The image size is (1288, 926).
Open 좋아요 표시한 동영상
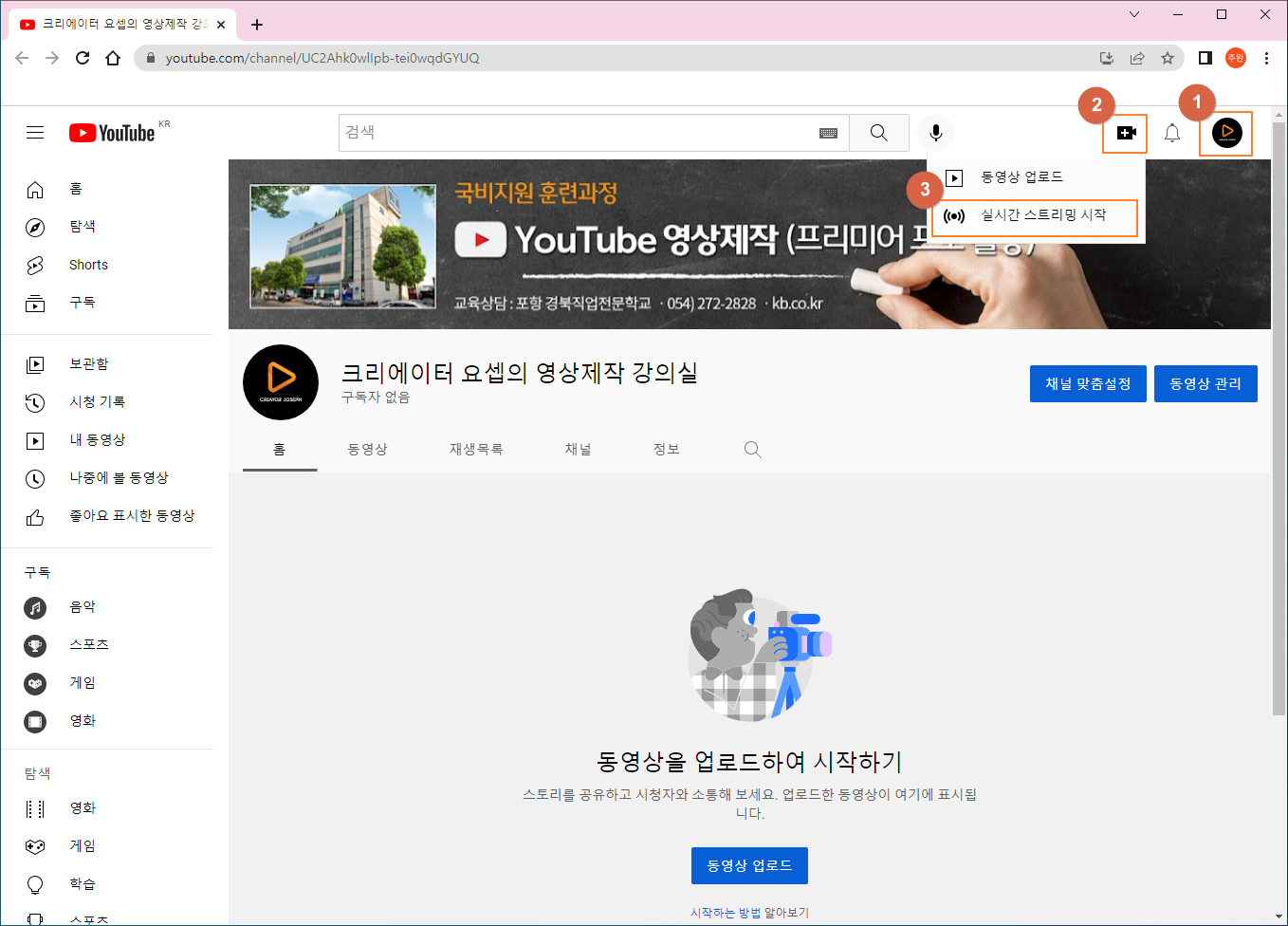click(107, 516)
